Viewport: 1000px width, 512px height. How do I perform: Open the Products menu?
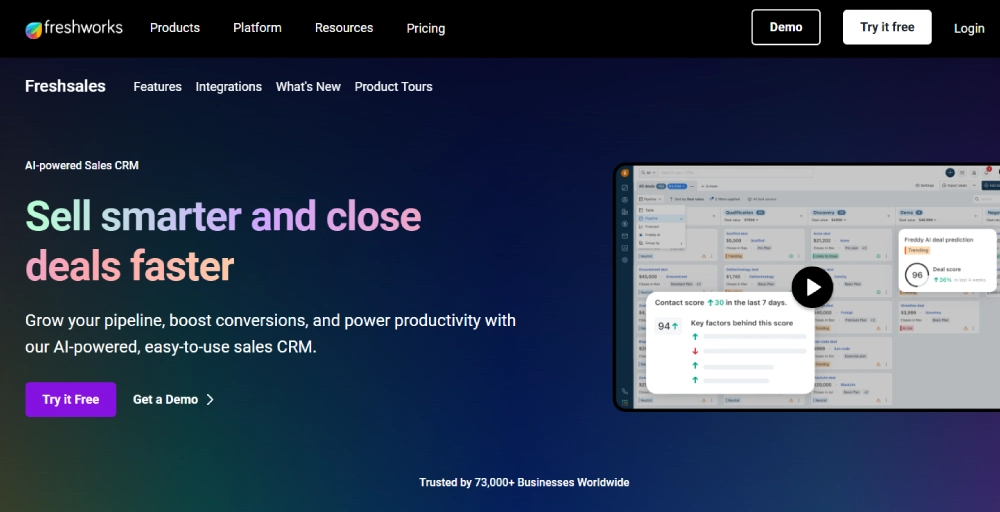175,28
